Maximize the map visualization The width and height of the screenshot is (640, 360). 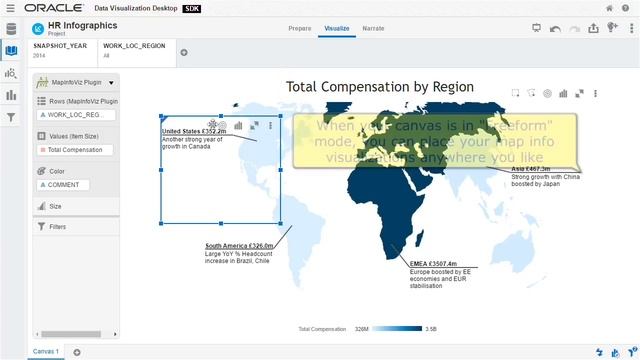[579, 93]
